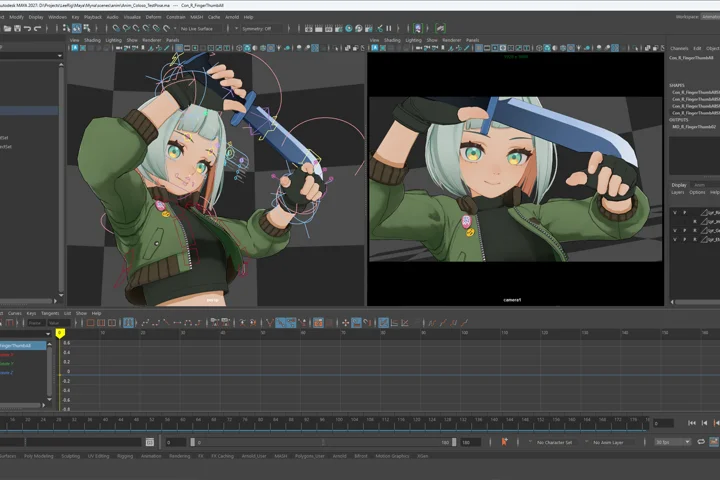Screen dimensions: 720x480
Task: Open Render View clapperboard icon
Action: pyautogui.click(x=309, y=28)
